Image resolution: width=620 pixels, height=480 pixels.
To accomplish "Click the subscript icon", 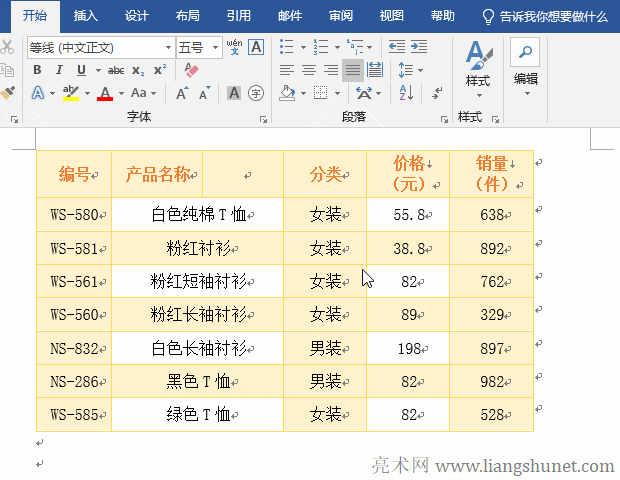I will (x=138, y=70).
